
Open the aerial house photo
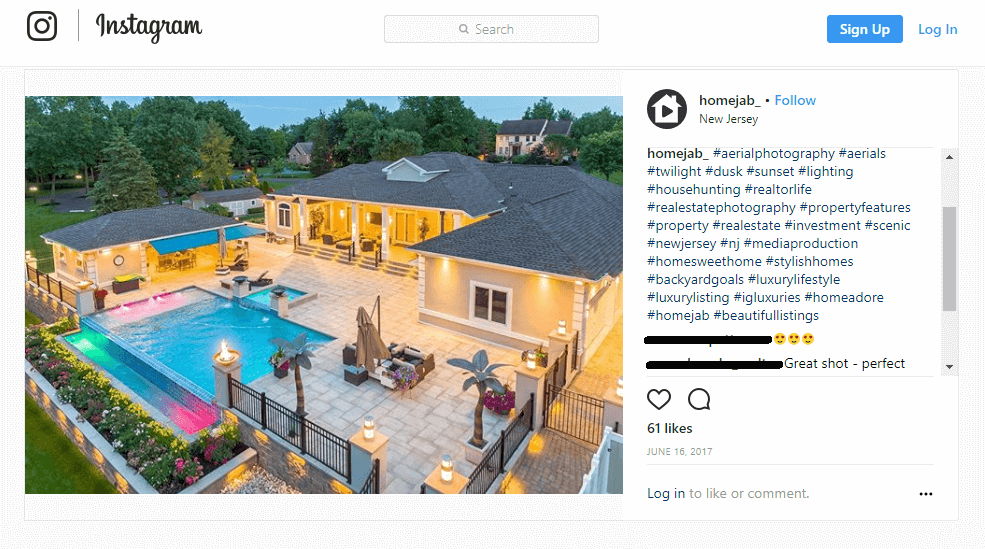coord(324,295)
